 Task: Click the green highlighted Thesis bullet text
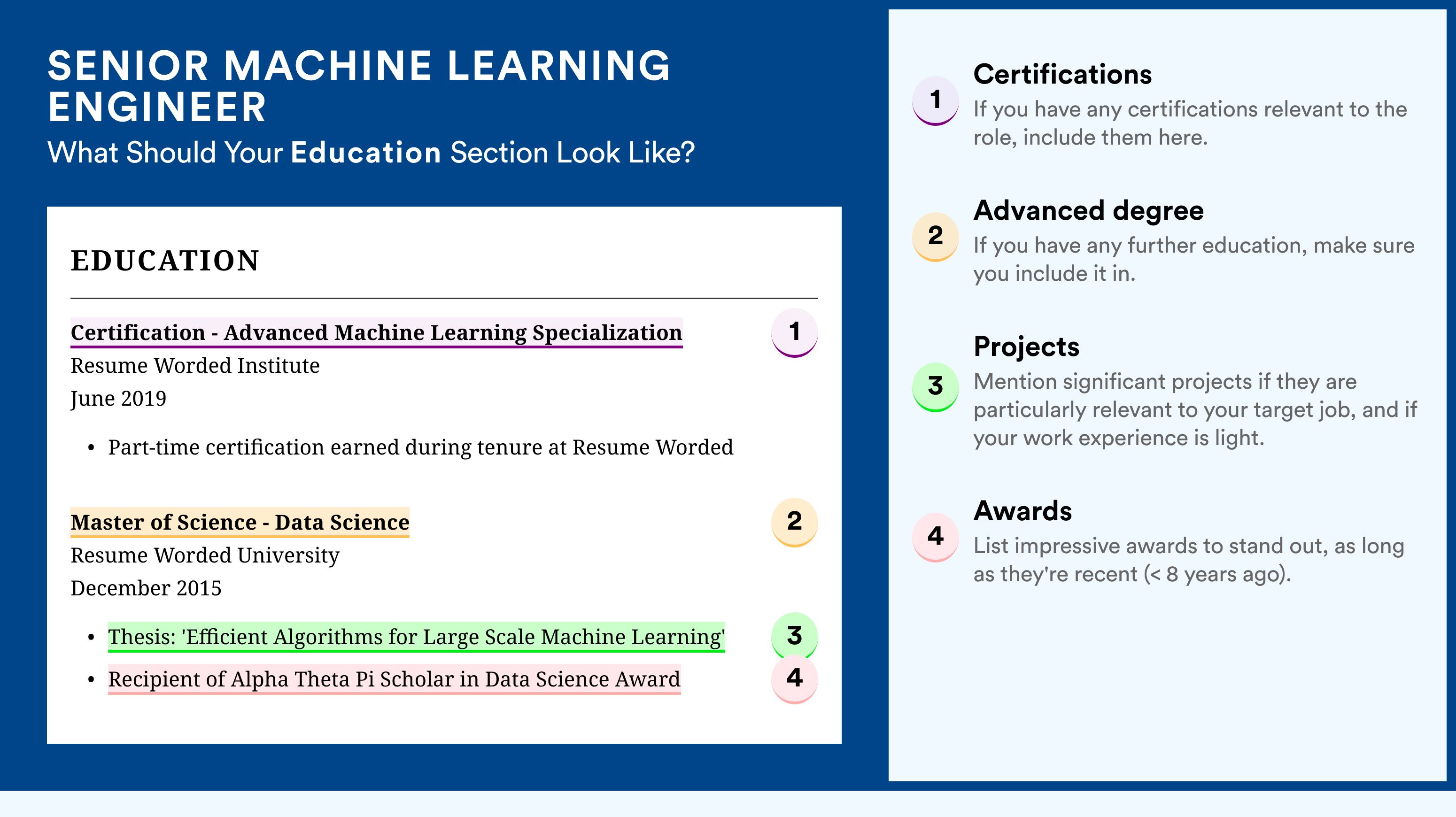pos(417,637)
